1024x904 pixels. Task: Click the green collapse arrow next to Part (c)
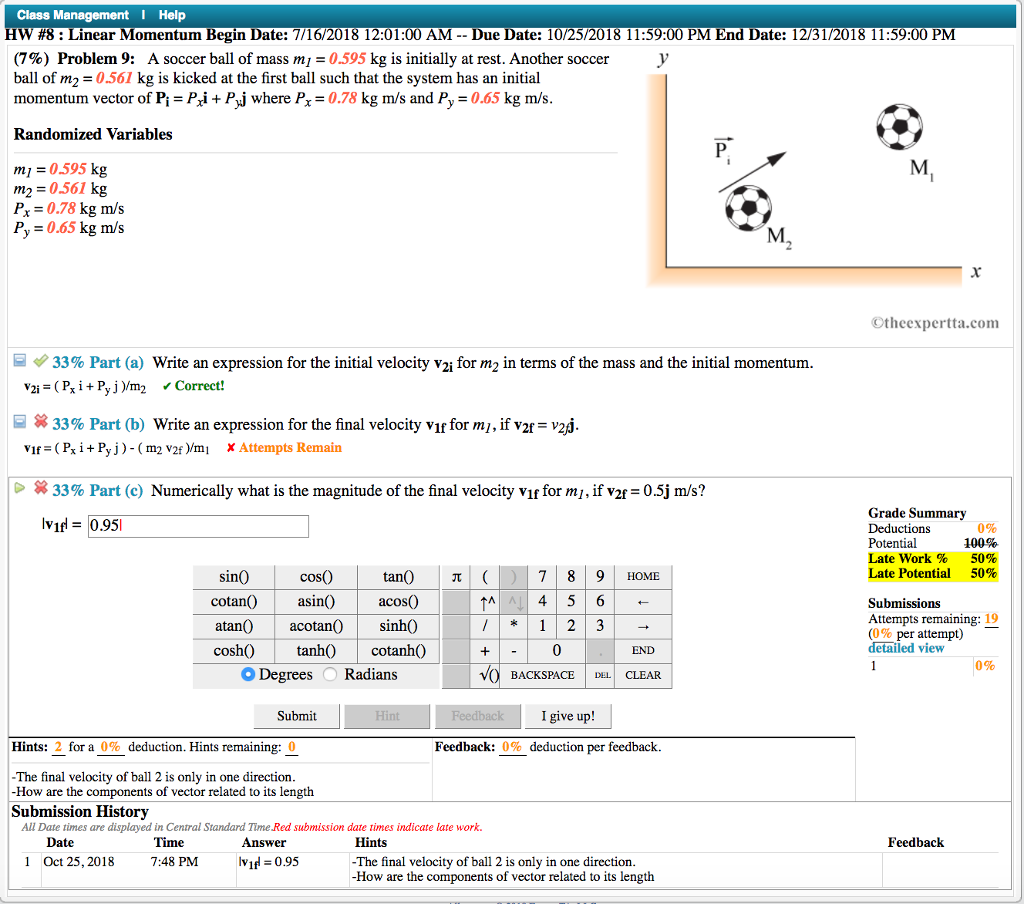tap(19, 487)
